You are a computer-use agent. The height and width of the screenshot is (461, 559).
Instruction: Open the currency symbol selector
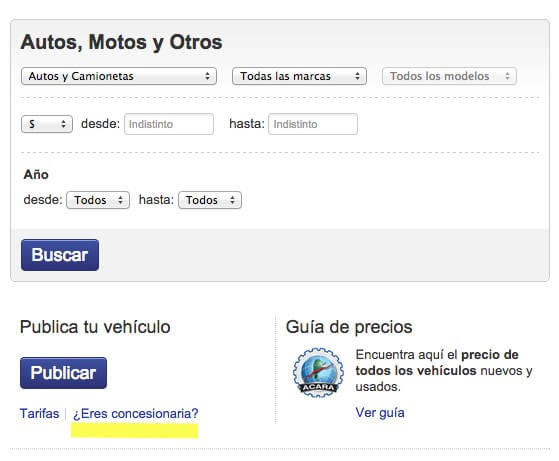point(47,124)
